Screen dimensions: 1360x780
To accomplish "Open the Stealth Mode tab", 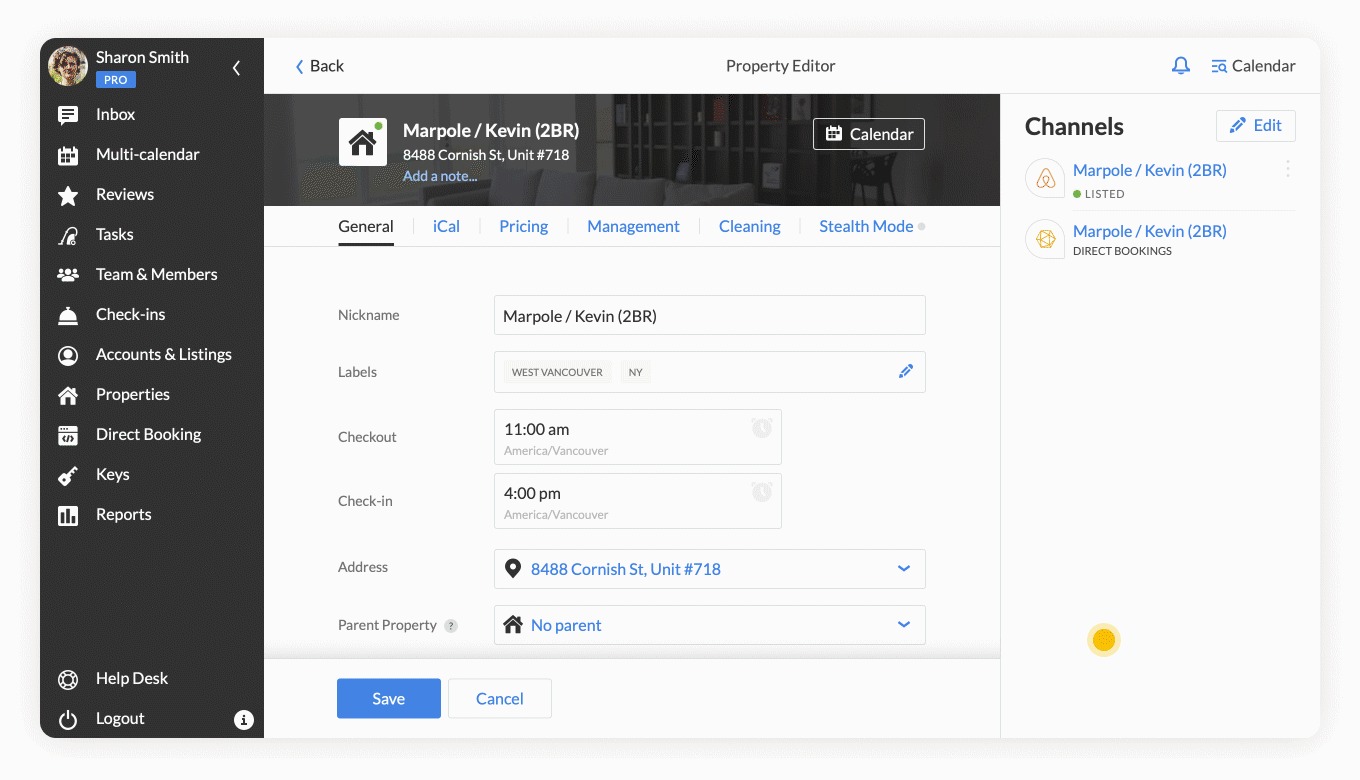I will (866, 226).
